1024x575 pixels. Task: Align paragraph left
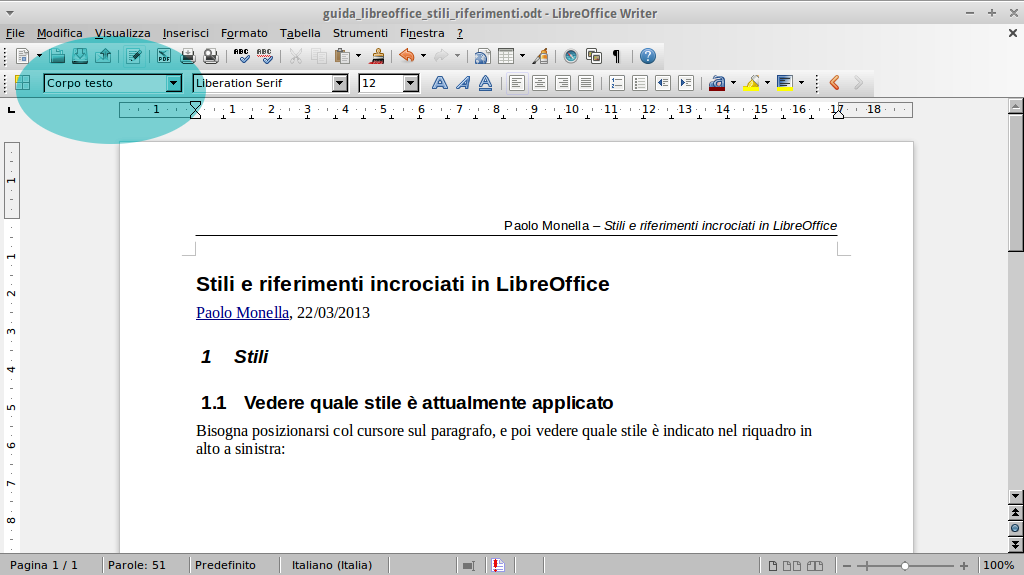tap(517, 83)
